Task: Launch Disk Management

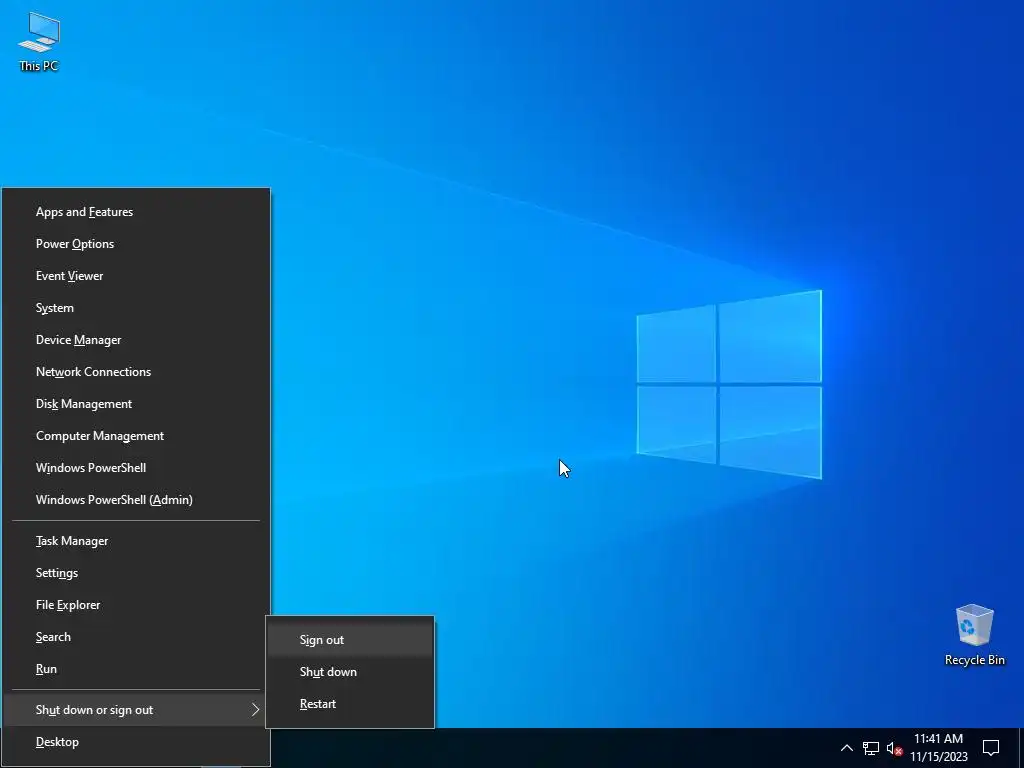Action: click(136, 404)
